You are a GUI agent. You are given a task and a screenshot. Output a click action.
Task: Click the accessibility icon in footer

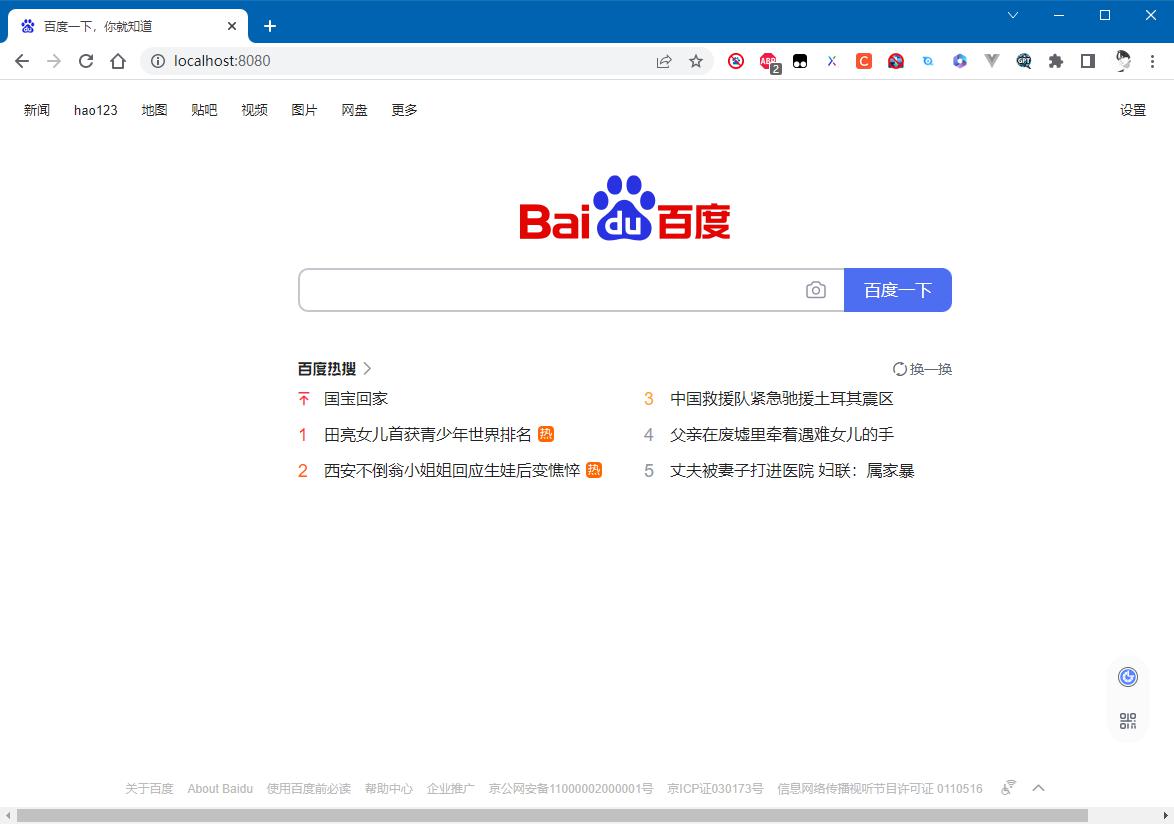[1009, 787]
